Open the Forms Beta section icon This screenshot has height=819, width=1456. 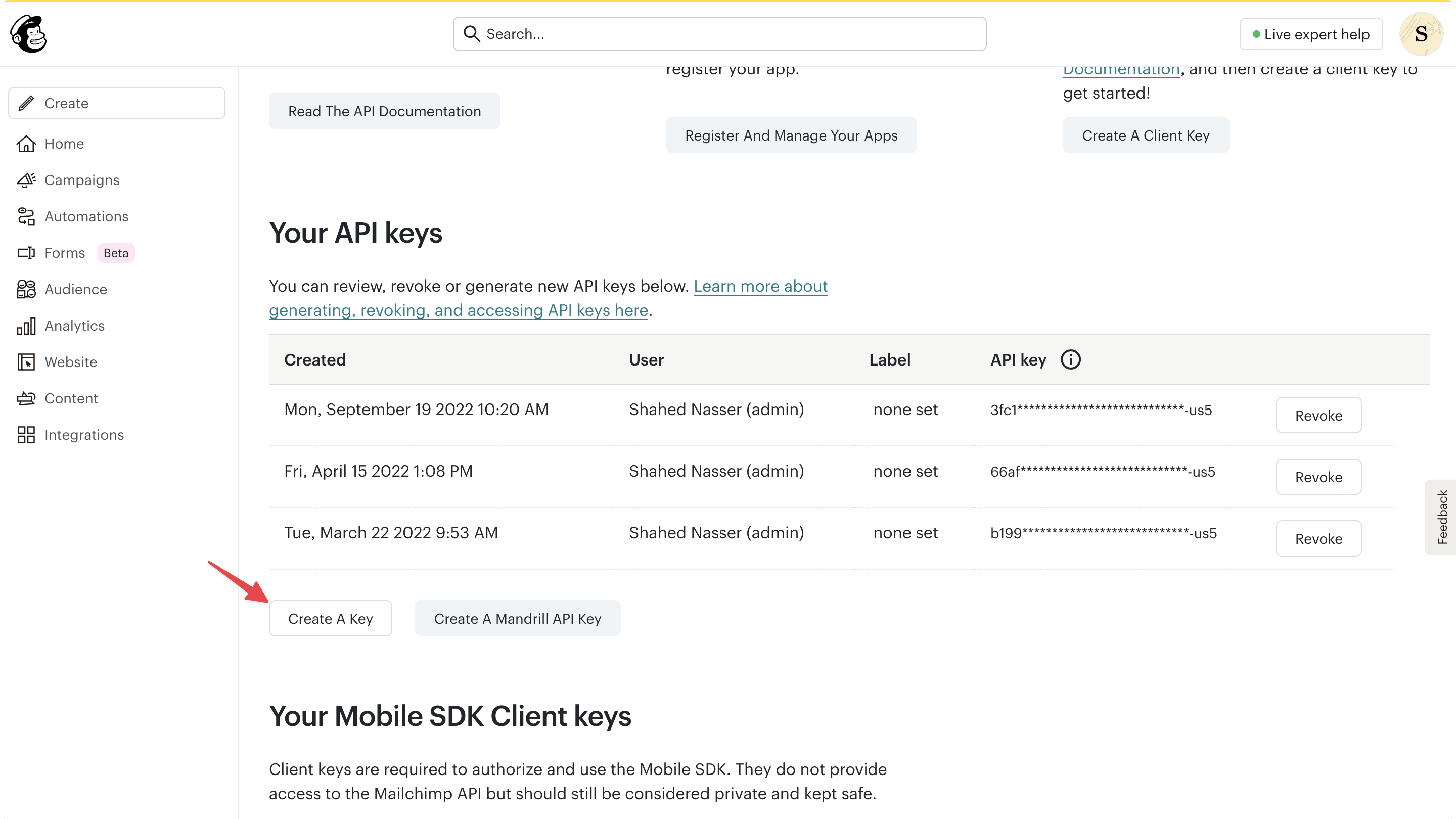pos(26,253)
